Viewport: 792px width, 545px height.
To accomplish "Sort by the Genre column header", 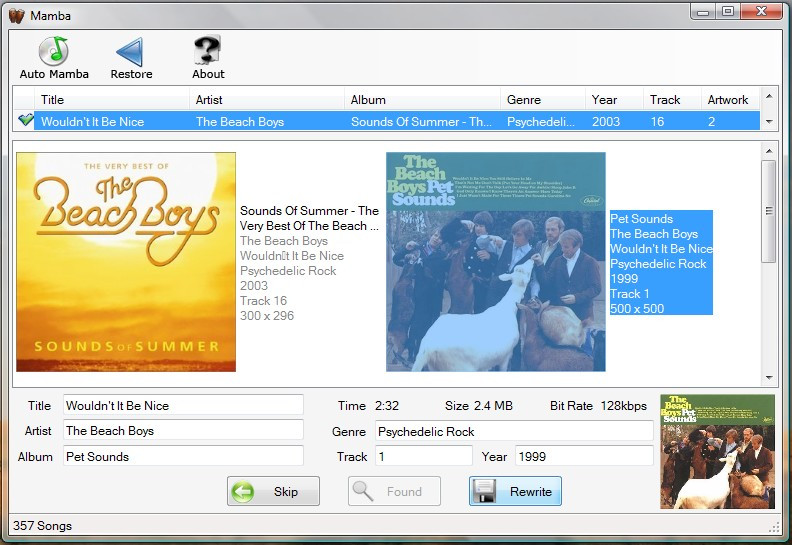I will click(543, 100).
